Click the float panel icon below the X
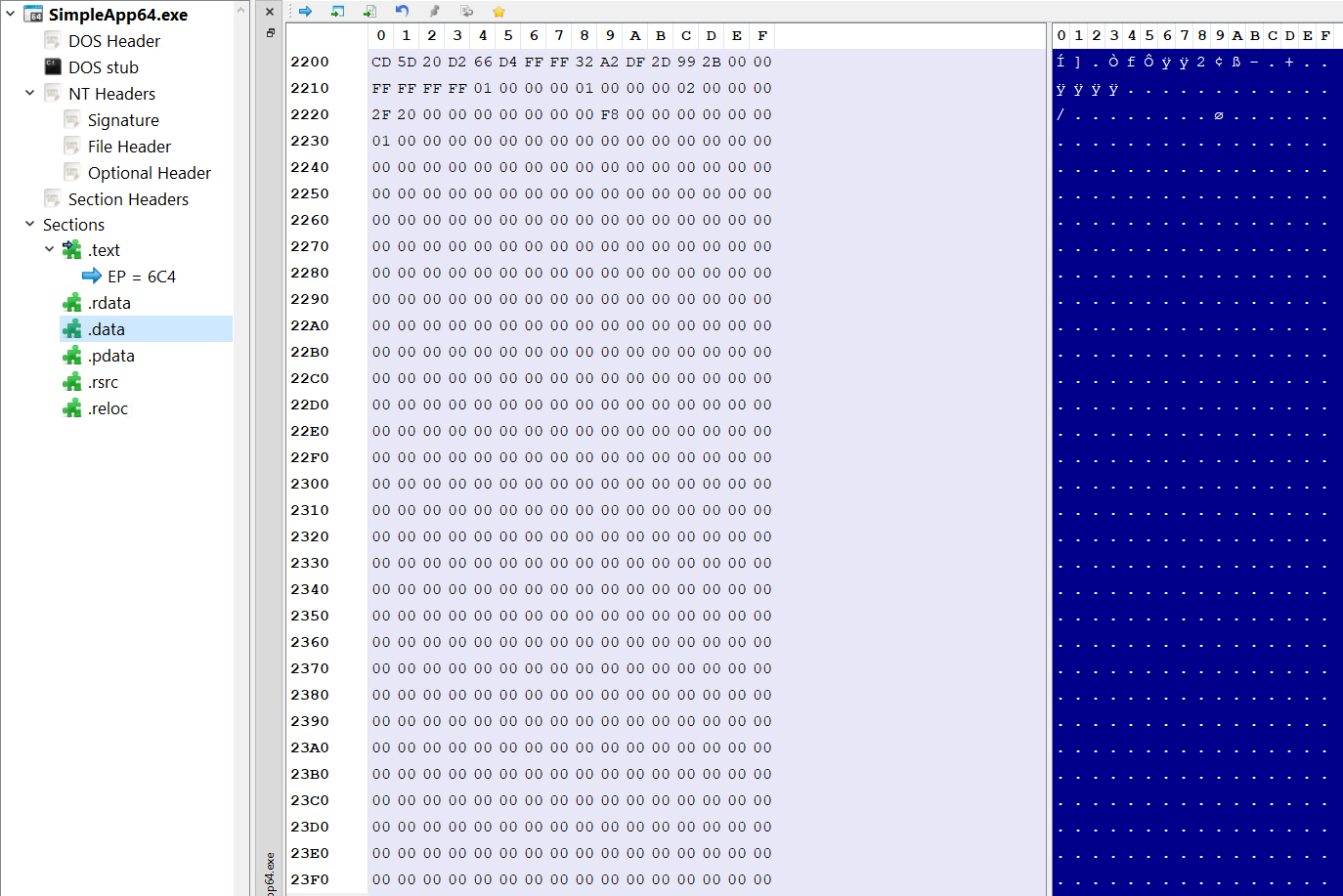The image size is (1343, 896). (270, 33)
